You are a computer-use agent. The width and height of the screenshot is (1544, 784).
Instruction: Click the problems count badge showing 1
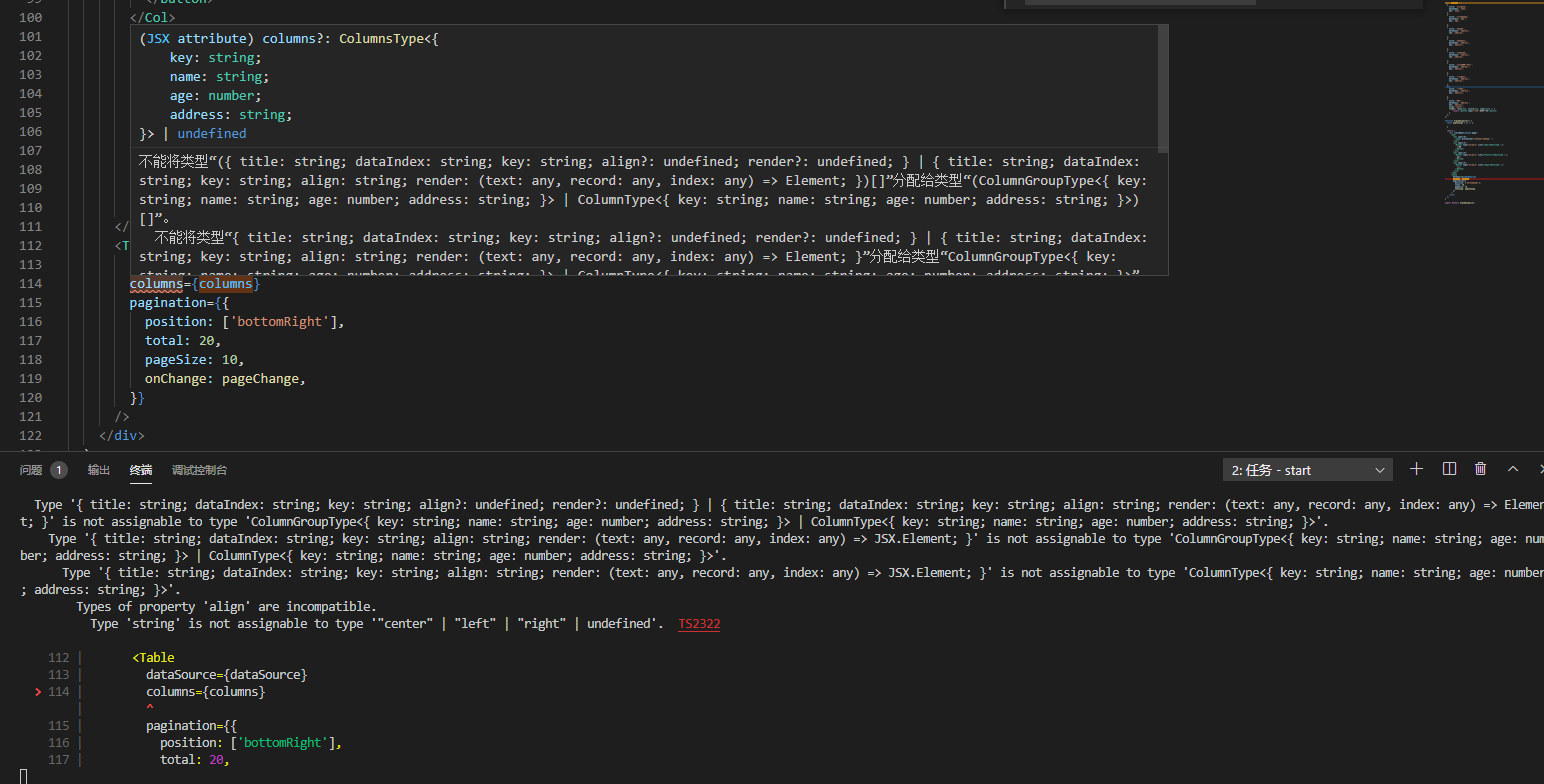click(x=58, y=469)
